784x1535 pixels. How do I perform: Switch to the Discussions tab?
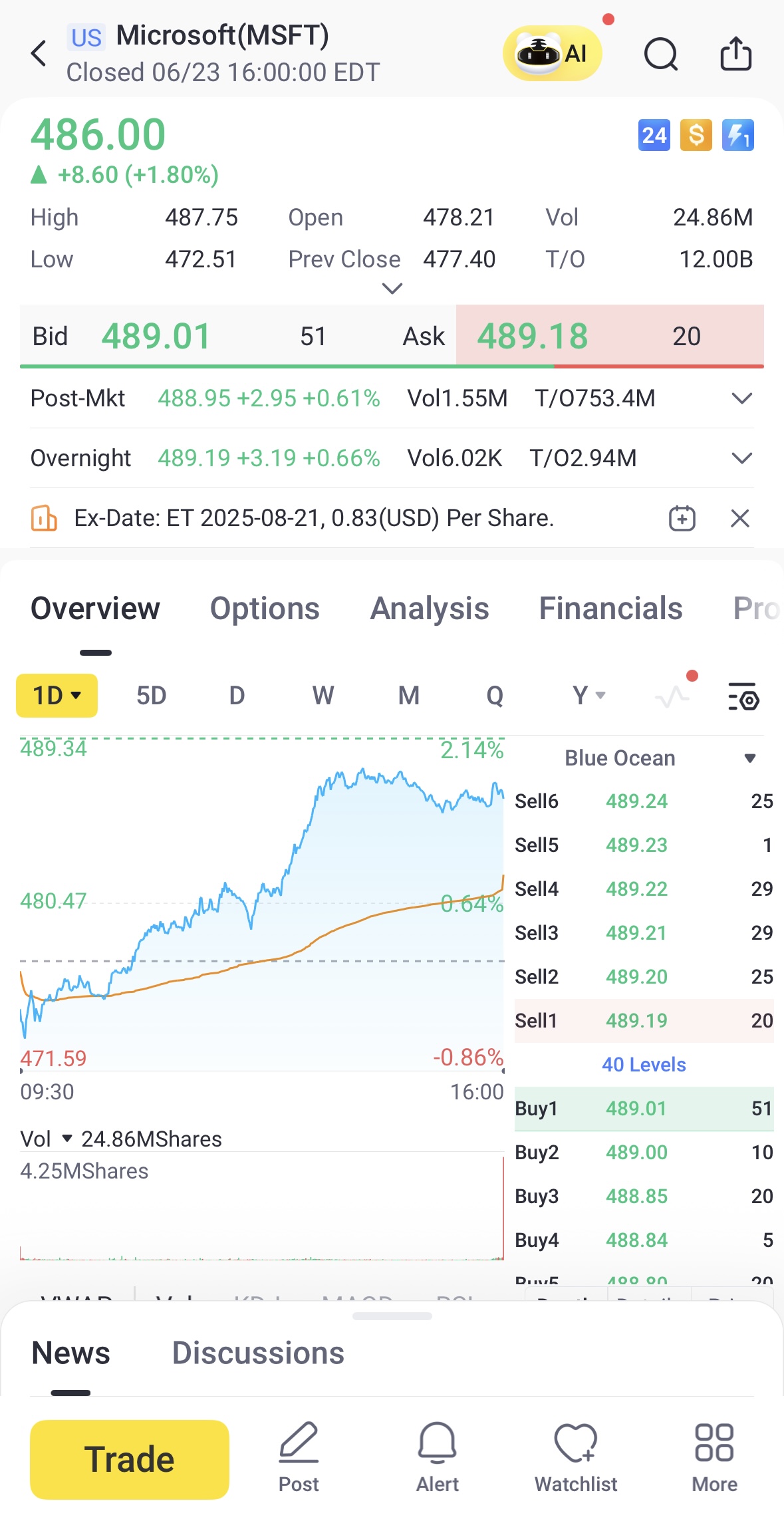[x=258, y=1353]
